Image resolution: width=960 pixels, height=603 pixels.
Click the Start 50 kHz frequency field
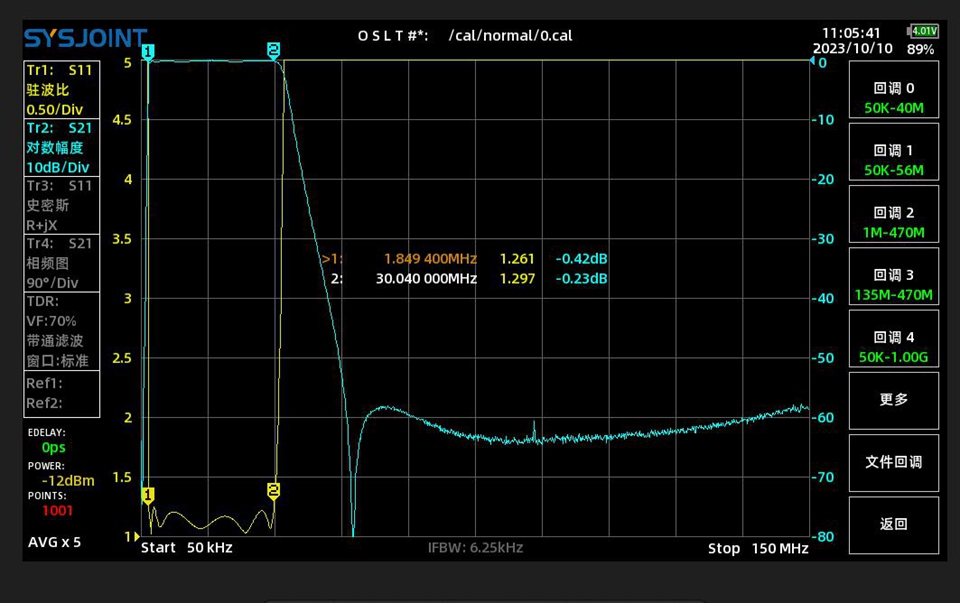[x=187, y=548]
